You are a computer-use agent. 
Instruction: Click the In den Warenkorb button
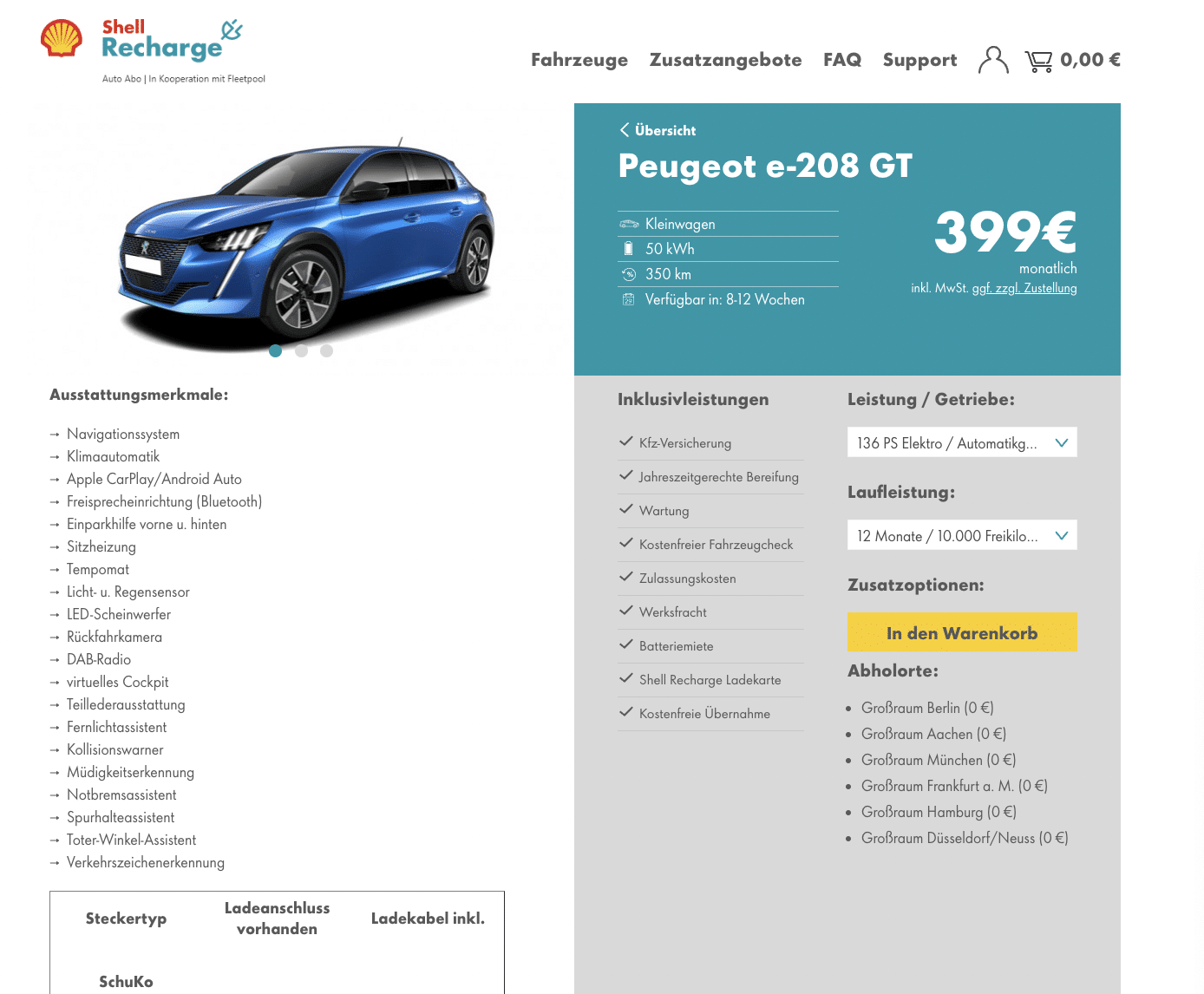(x=962, y=632)
